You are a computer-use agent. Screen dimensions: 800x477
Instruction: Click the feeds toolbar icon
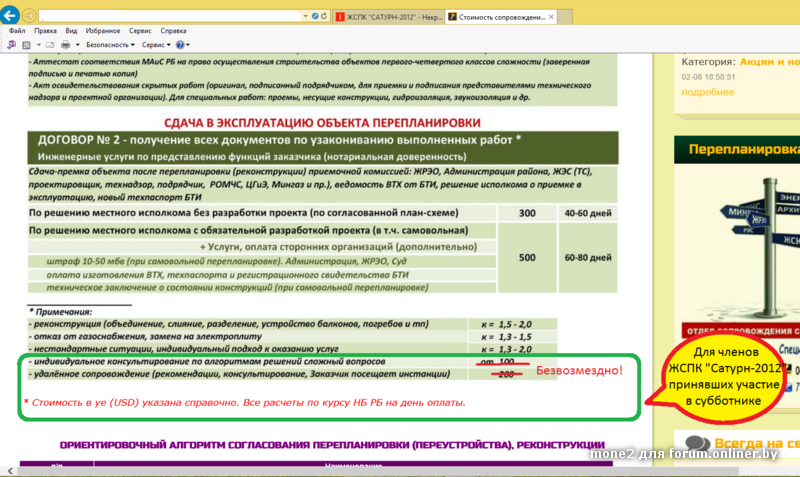[x=27, y=45]
